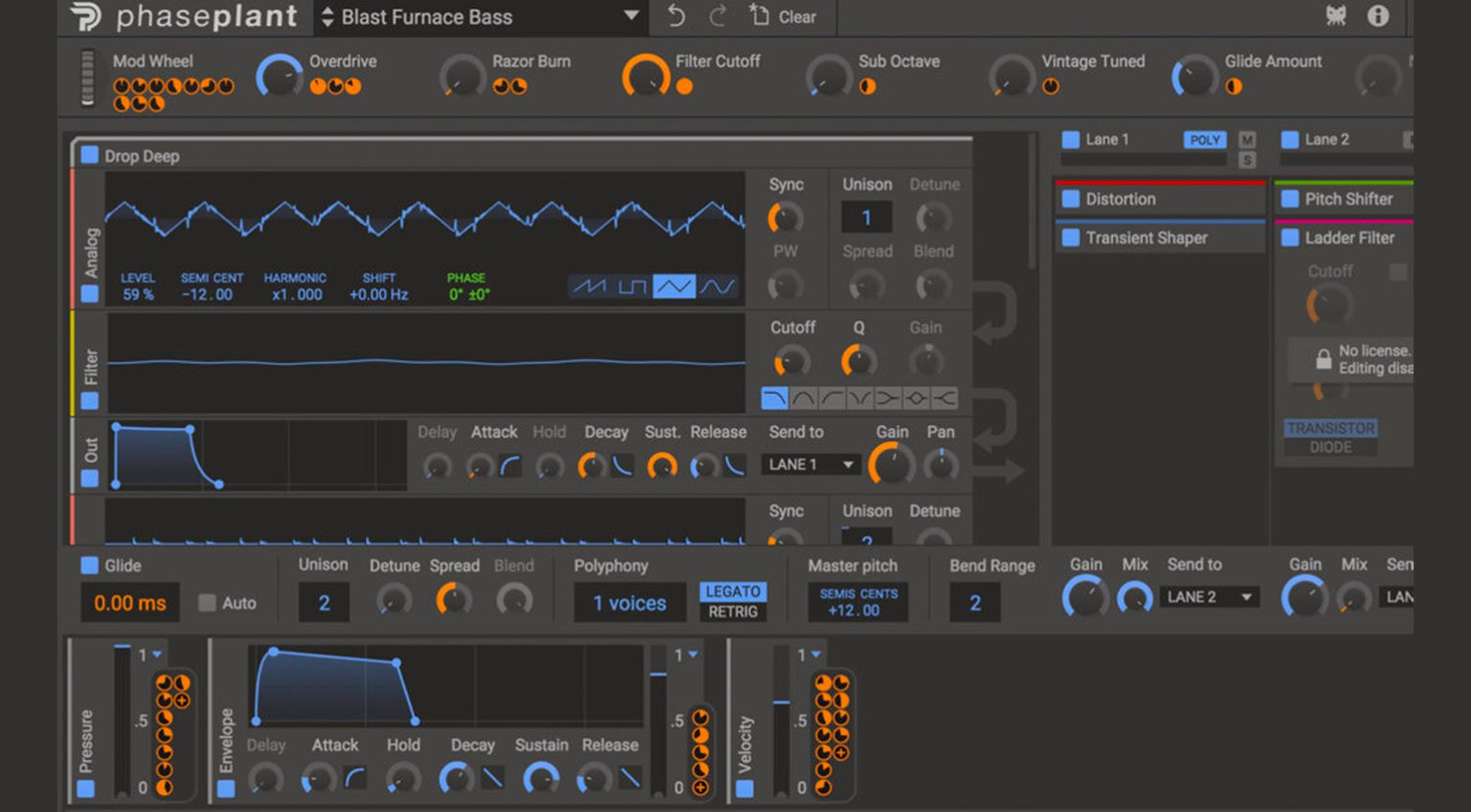Viewport: 1471px width, 812px height.
Task: Switch to the sine waveform
Action: [715, 284]
